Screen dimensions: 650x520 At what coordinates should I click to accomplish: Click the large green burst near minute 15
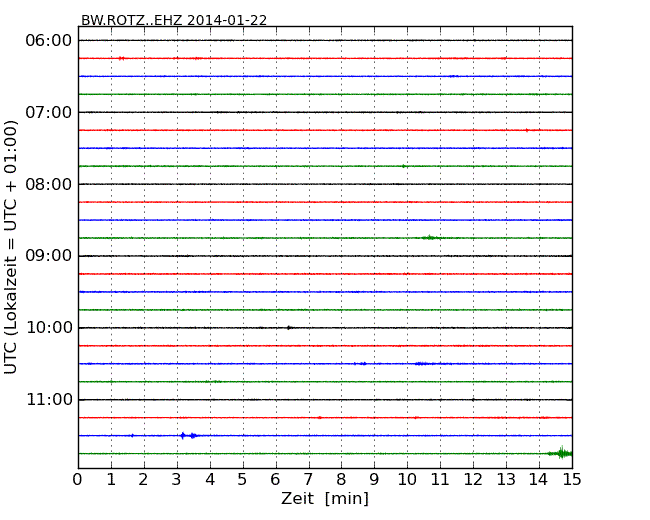(x=560, y=453)
